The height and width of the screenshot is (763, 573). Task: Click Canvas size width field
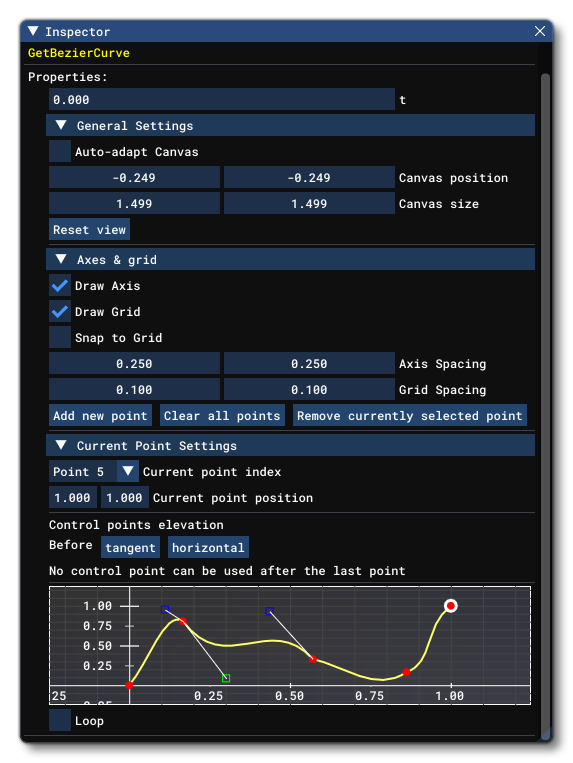[x=134, y=203]
